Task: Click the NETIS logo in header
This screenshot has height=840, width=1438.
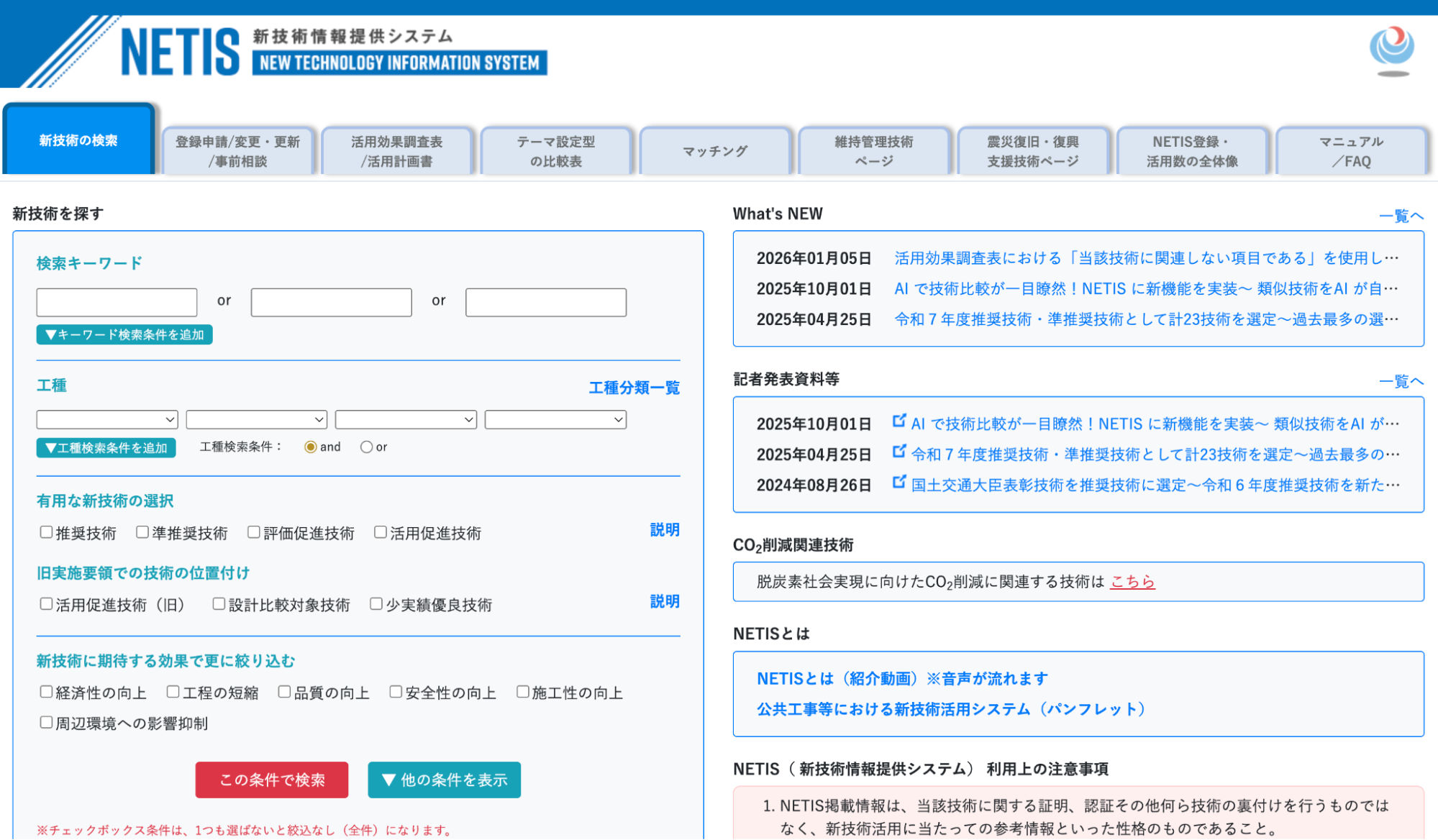Action: coord(180,52)
